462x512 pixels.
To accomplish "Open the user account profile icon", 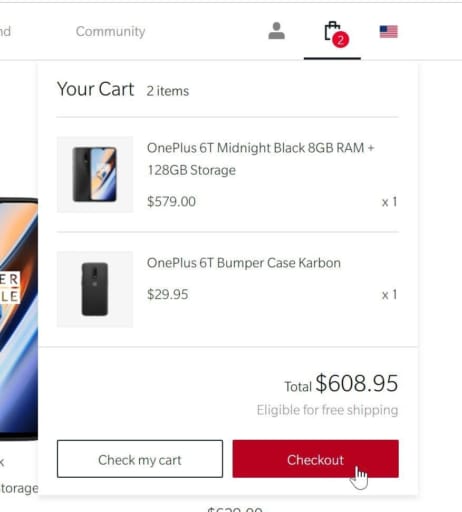I will pos(276,31).
